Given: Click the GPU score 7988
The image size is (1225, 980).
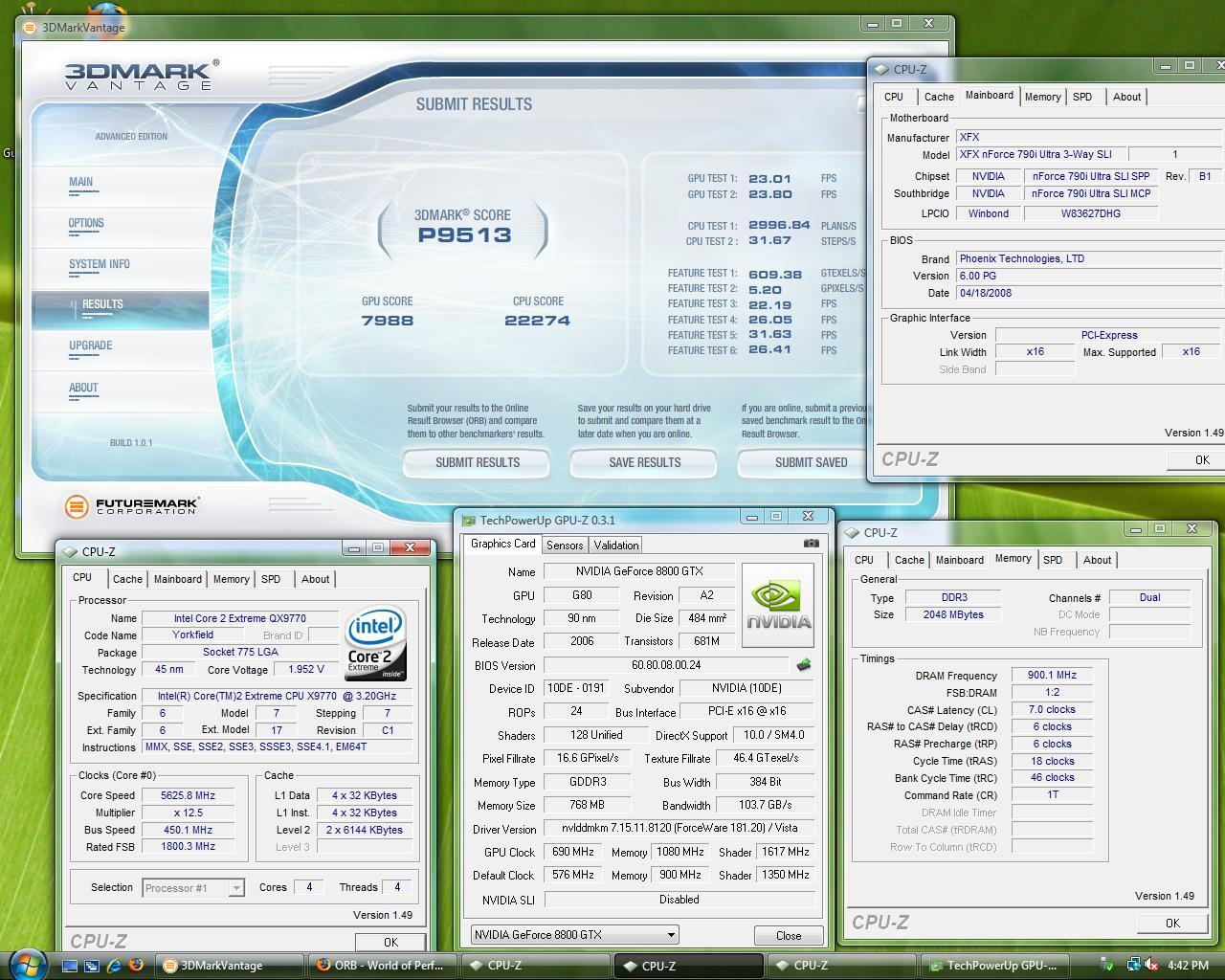Looking at the screenshot, I should (x=388, y=321).
